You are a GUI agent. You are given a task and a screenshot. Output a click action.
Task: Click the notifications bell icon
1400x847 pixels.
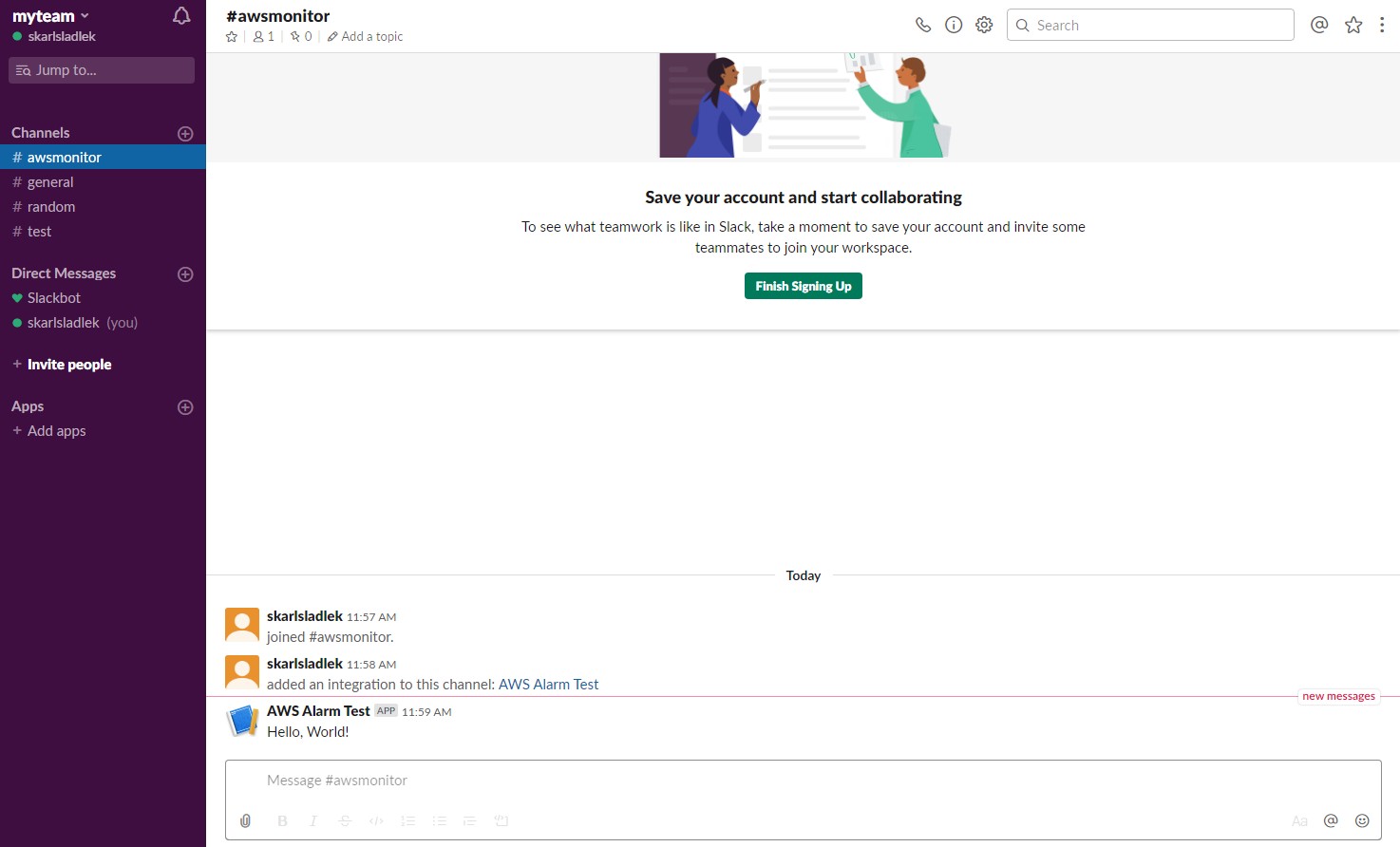pos(181,16)
